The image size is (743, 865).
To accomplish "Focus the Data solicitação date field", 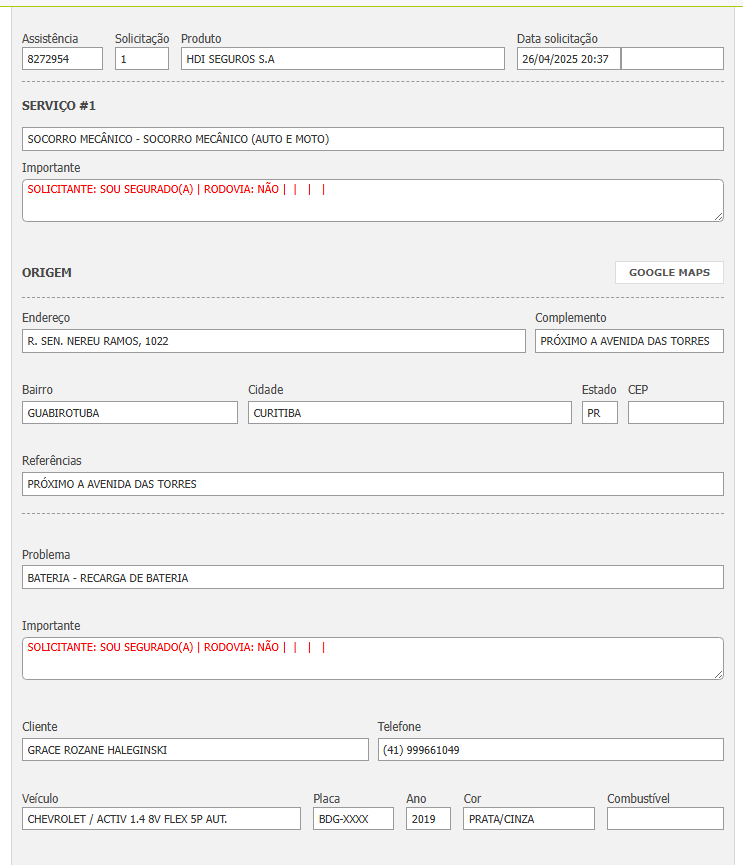I will pyautogui.click(x=568, y=59).
